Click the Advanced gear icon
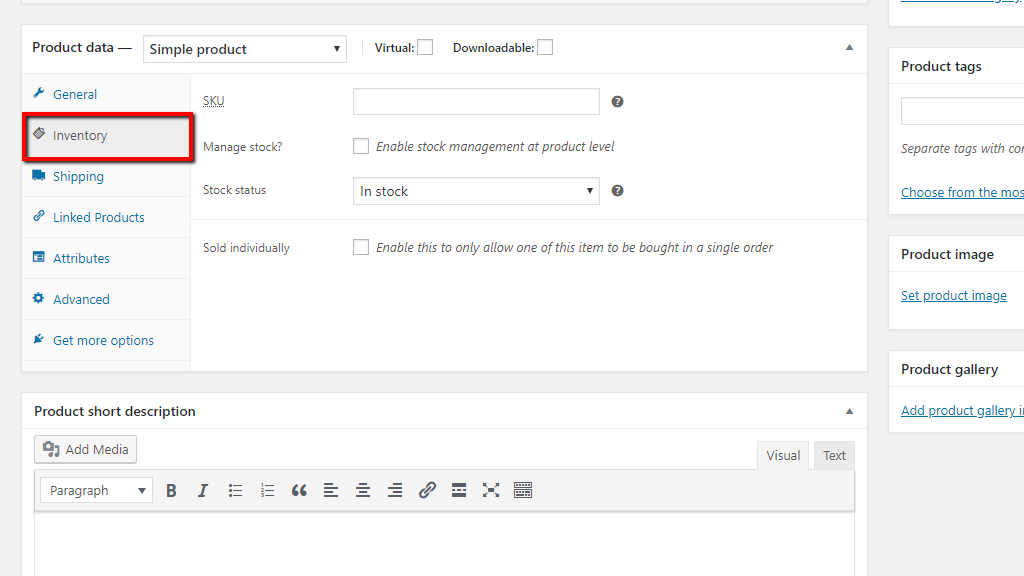Screen dimensions: 1024x576 click(x=39, y=298)
